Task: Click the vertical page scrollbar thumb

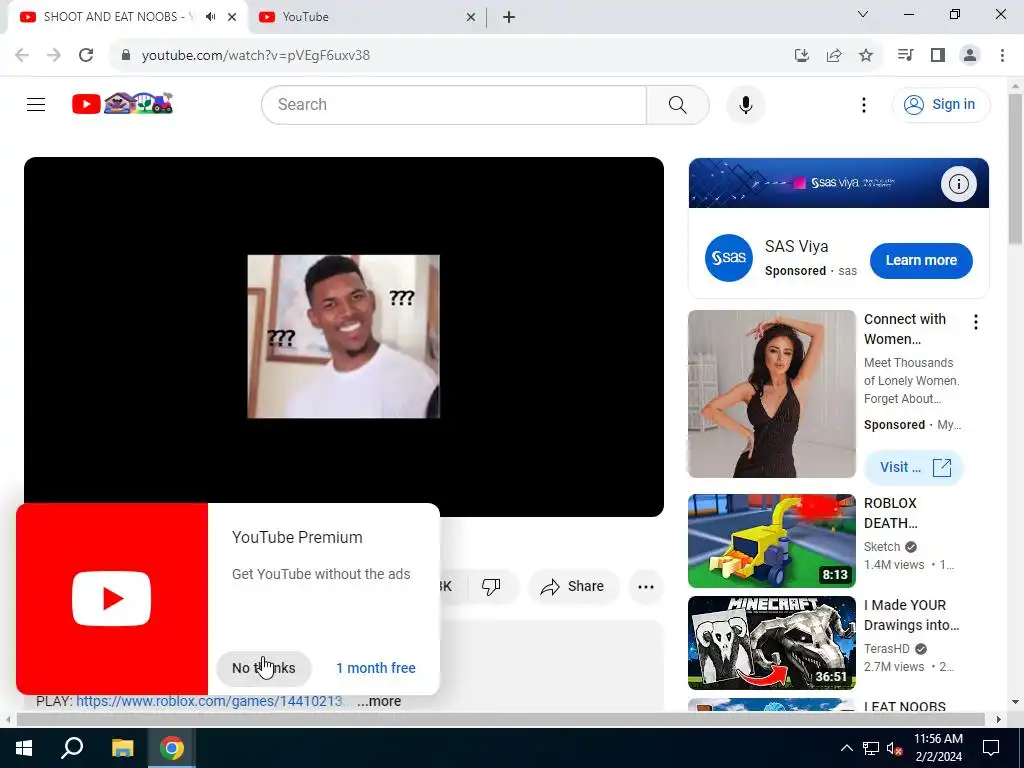Action: click(x=1015, y=170)
